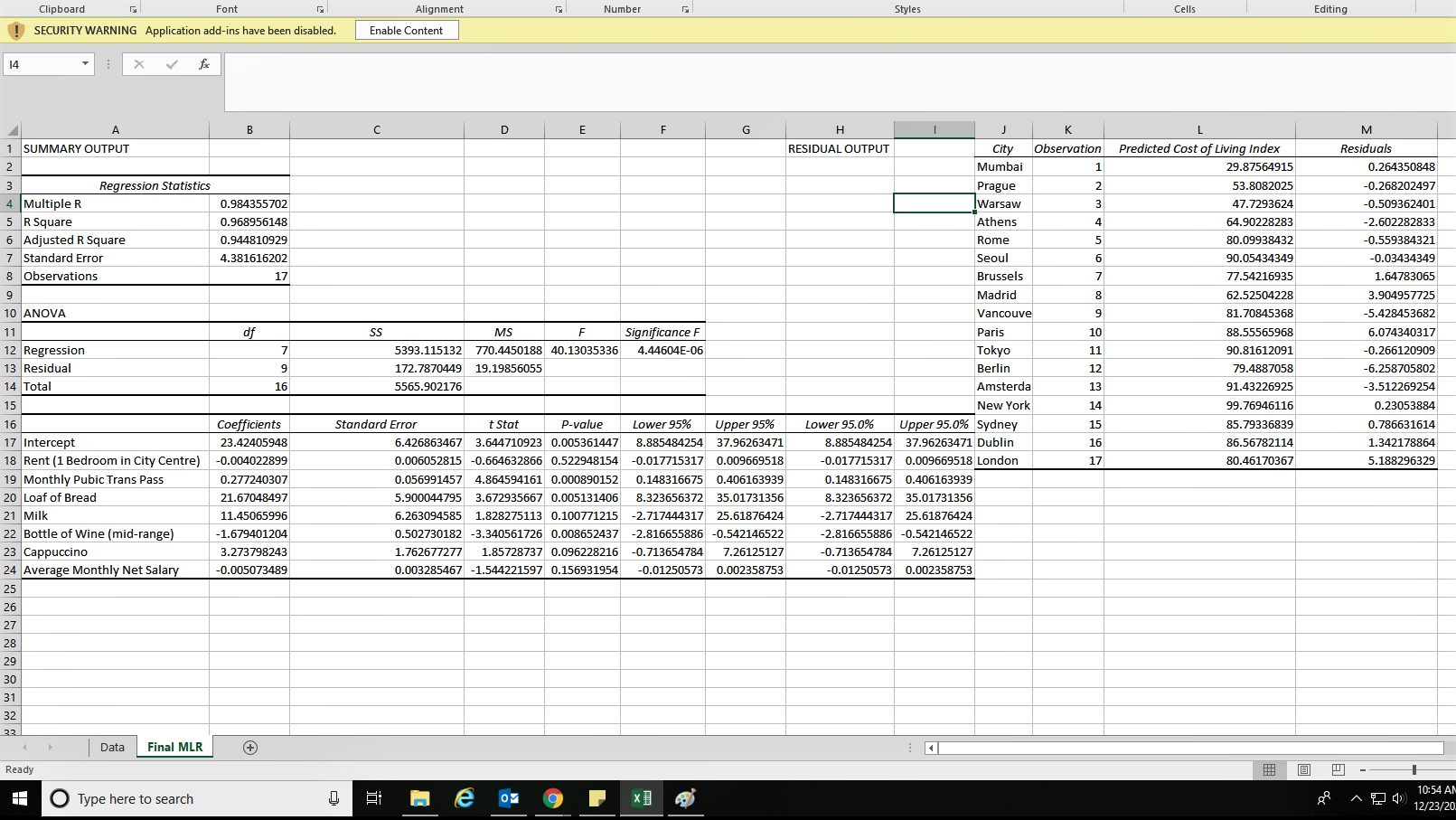This screenshot has width=1456, height=820.
Task: Switch to Page Break Preview icon
Action: tap(1339, 769)
